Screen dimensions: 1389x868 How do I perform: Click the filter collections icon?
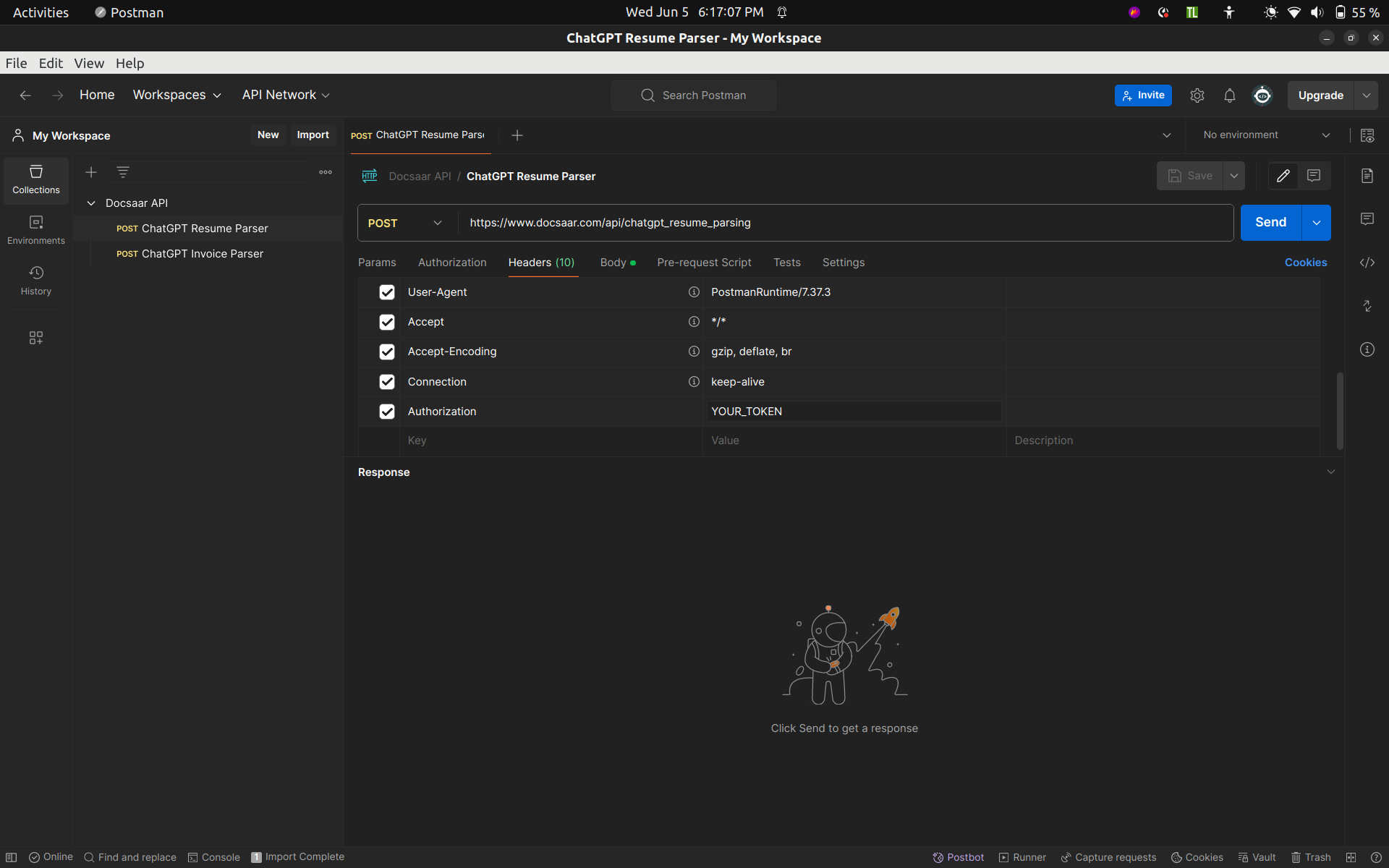click(x=123, y=172)
